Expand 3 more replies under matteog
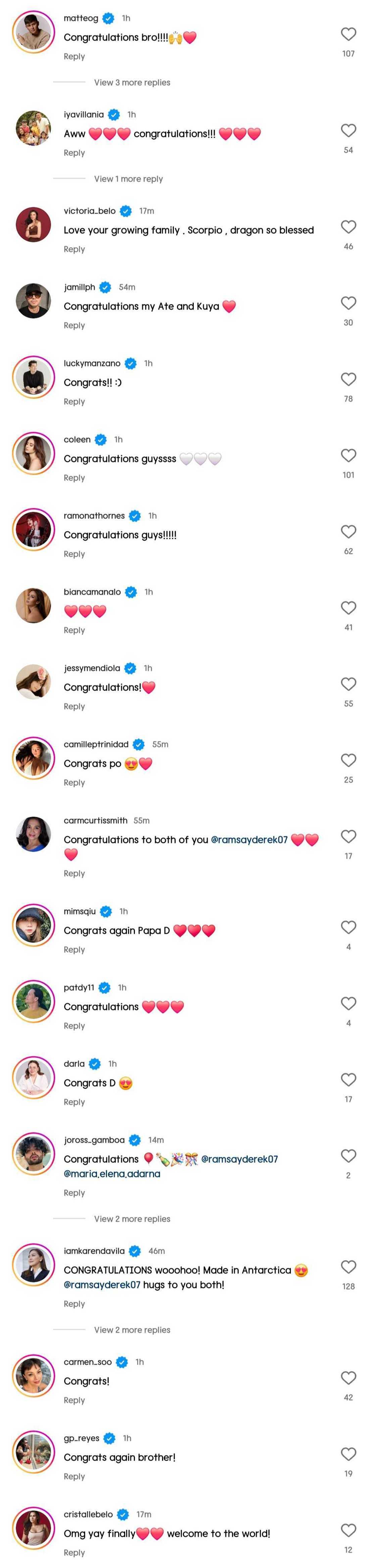The image size is (376, 1568). [132, 83]
